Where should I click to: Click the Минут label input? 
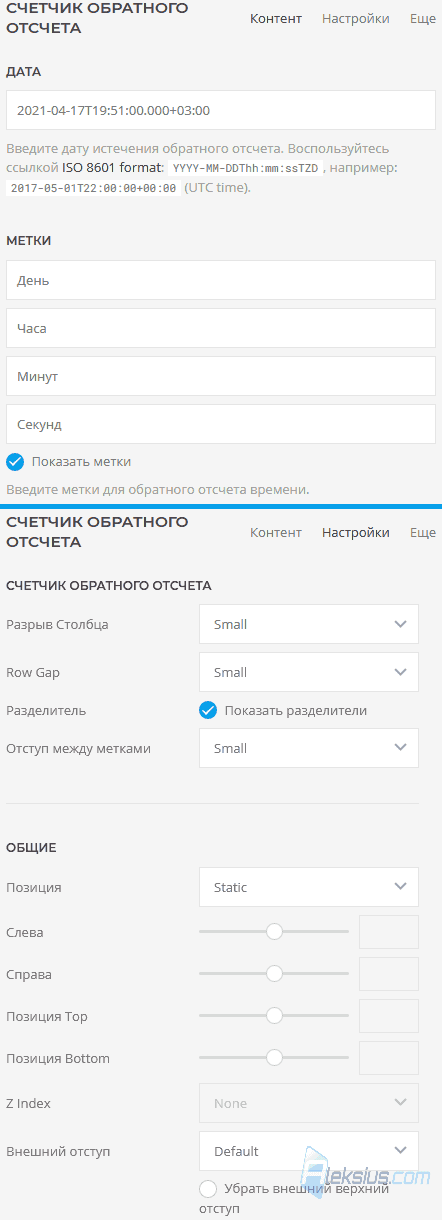pos(221,376)
